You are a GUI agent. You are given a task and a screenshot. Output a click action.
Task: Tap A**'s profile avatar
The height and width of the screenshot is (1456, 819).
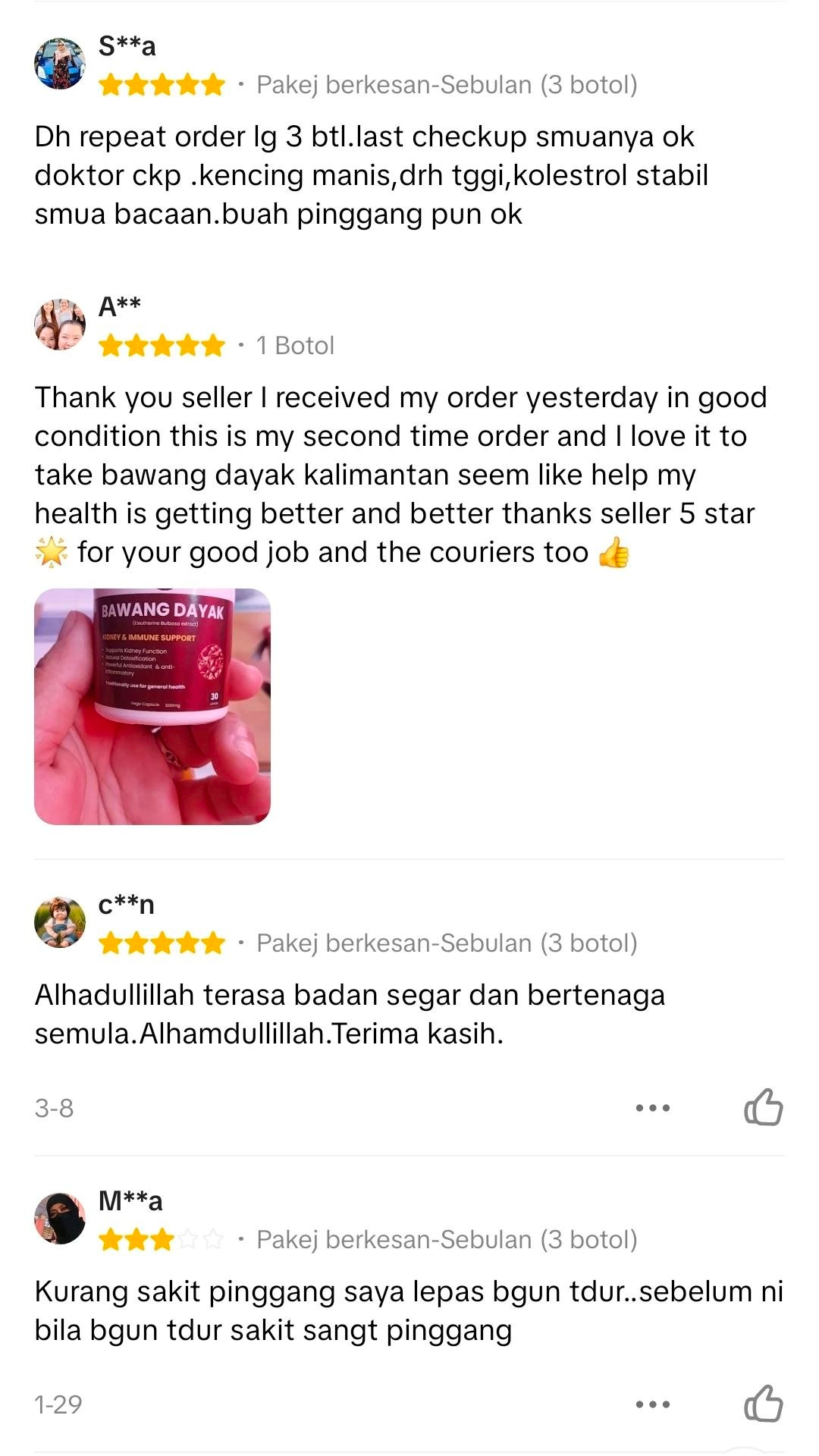point(60,325)
